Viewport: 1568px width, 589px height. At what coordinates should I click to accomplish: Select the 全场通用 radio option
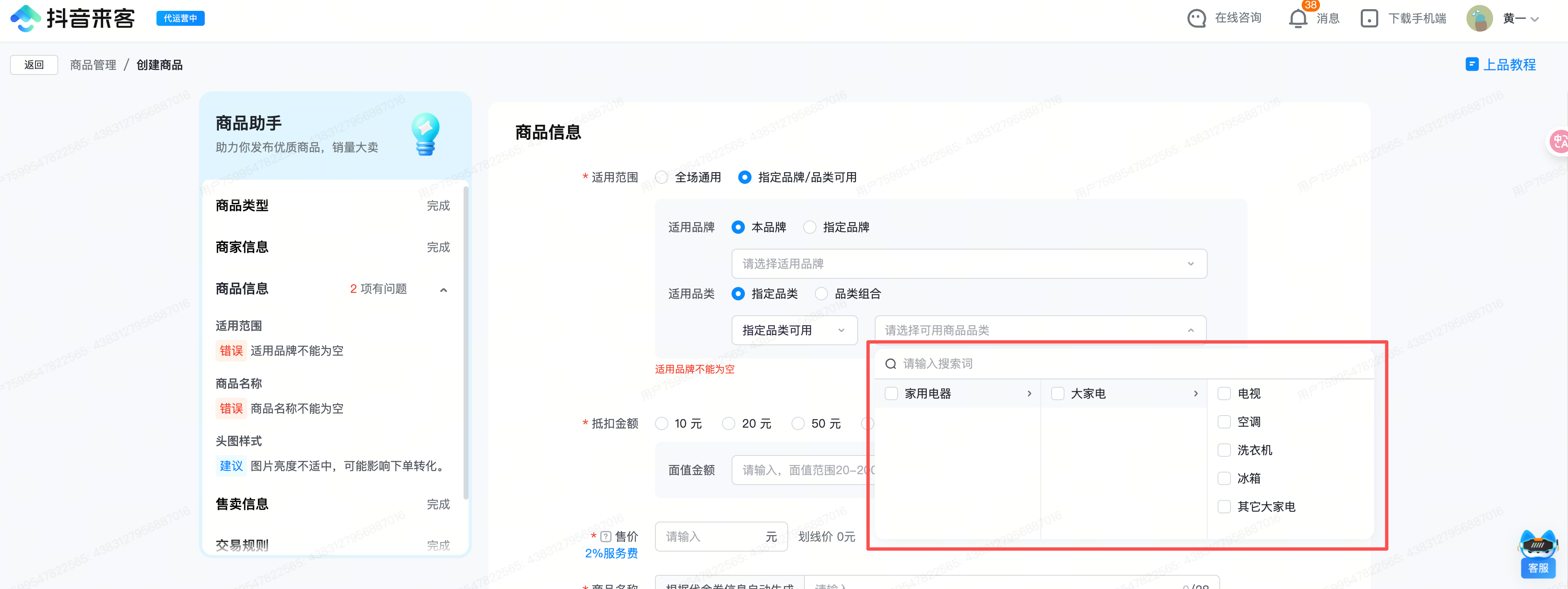(662, 178)
